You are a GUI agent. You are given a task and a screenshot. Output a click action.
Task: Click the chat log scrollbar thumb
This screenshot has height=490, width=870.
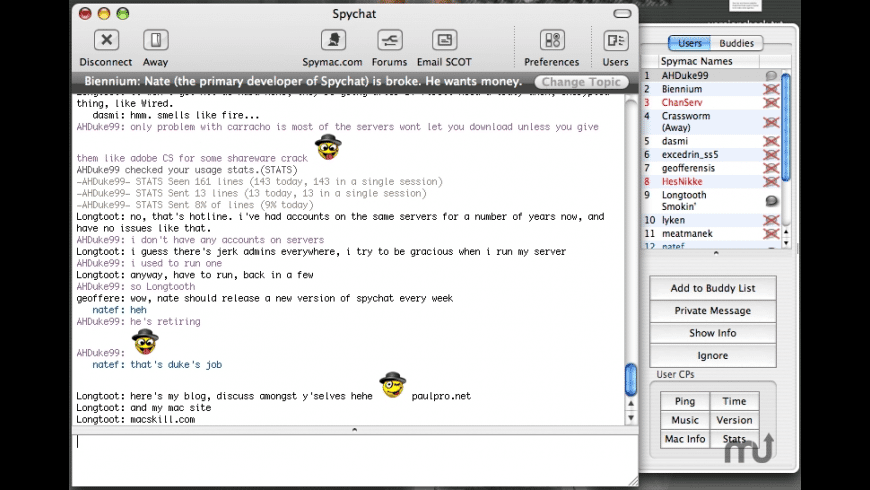631,379
